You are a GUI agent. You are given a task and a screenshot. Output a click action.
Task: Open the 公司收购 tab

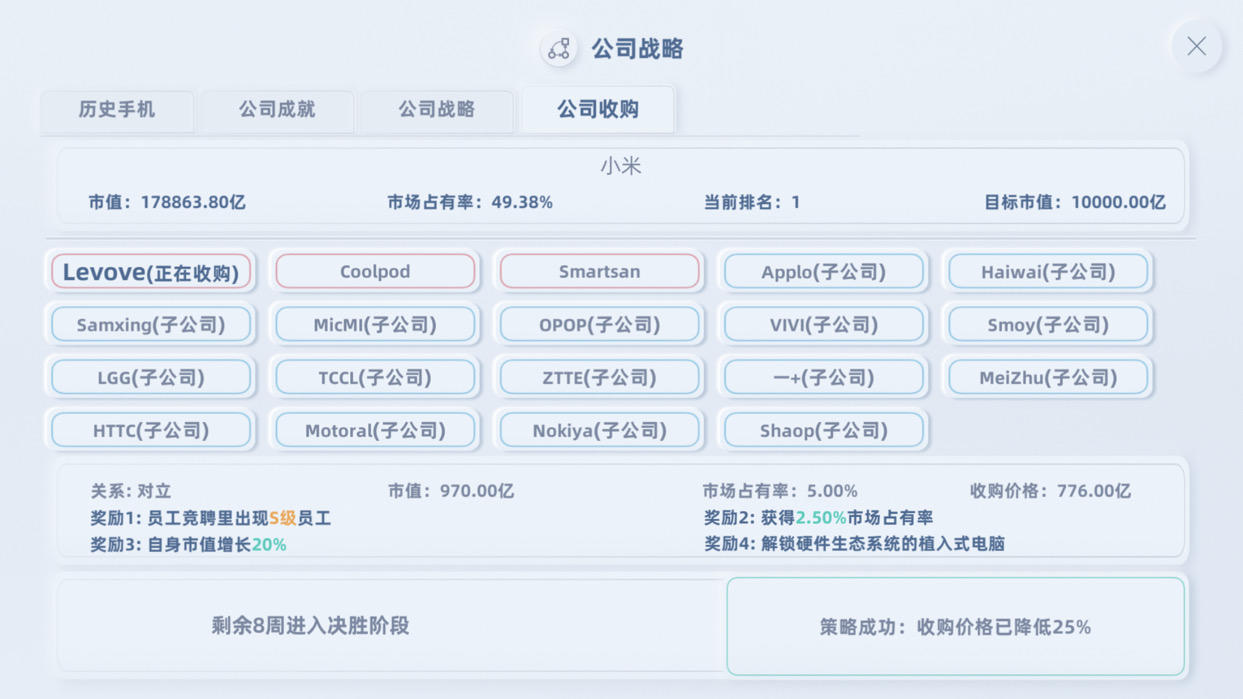coord(598,110)
